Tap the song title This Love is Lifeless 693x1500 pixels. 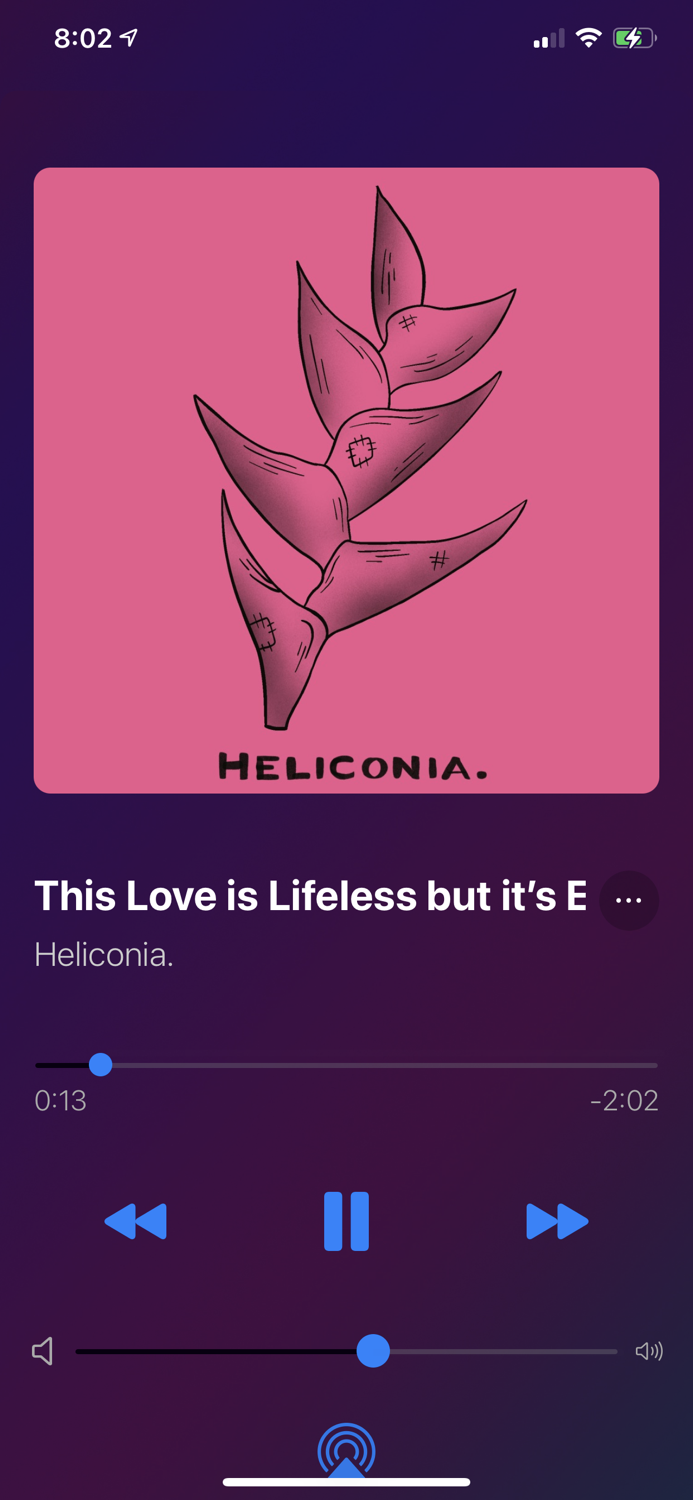pyautogui.click(x=310, y=896)
